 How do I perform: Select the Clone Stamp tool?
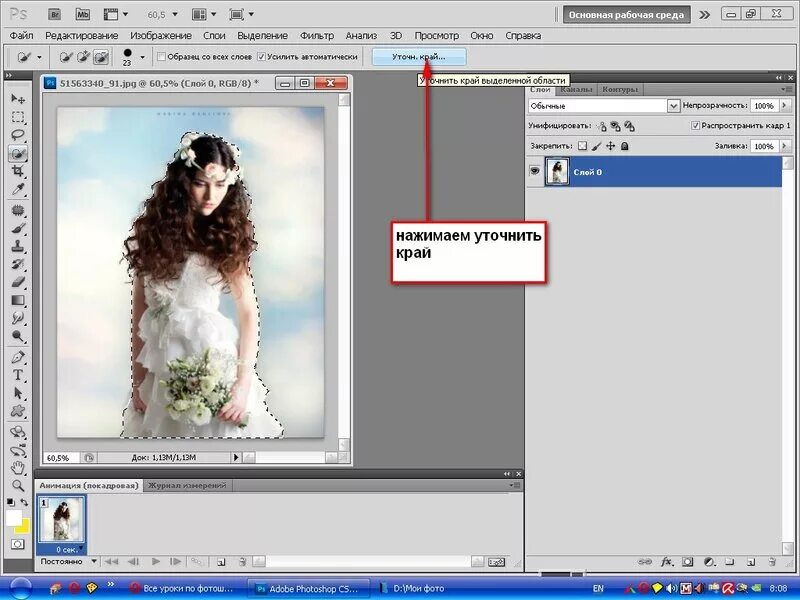click(x=18, y=246)
